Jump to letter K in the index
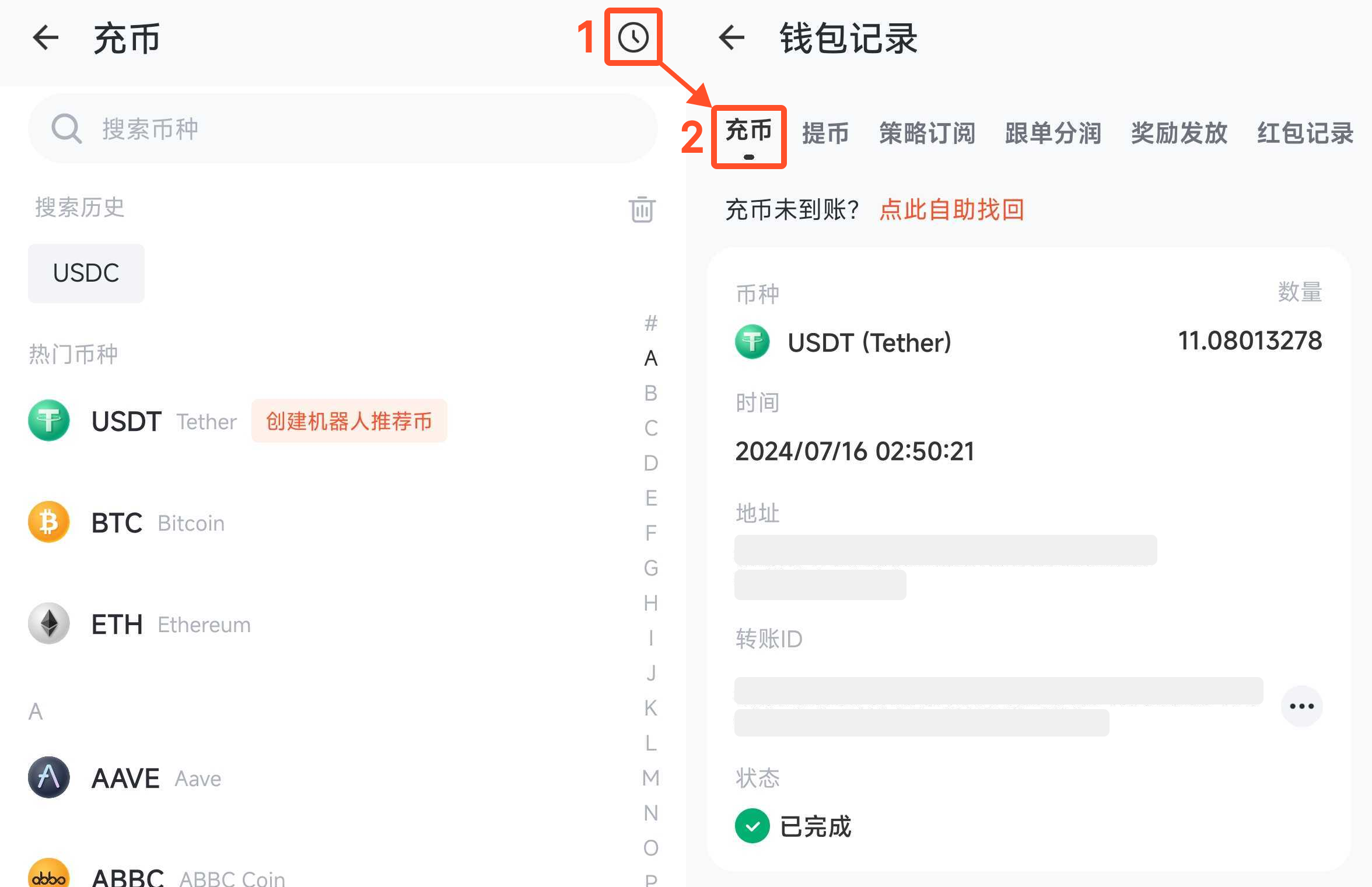This screenshot has width=1372, height=887. [651, 707]
